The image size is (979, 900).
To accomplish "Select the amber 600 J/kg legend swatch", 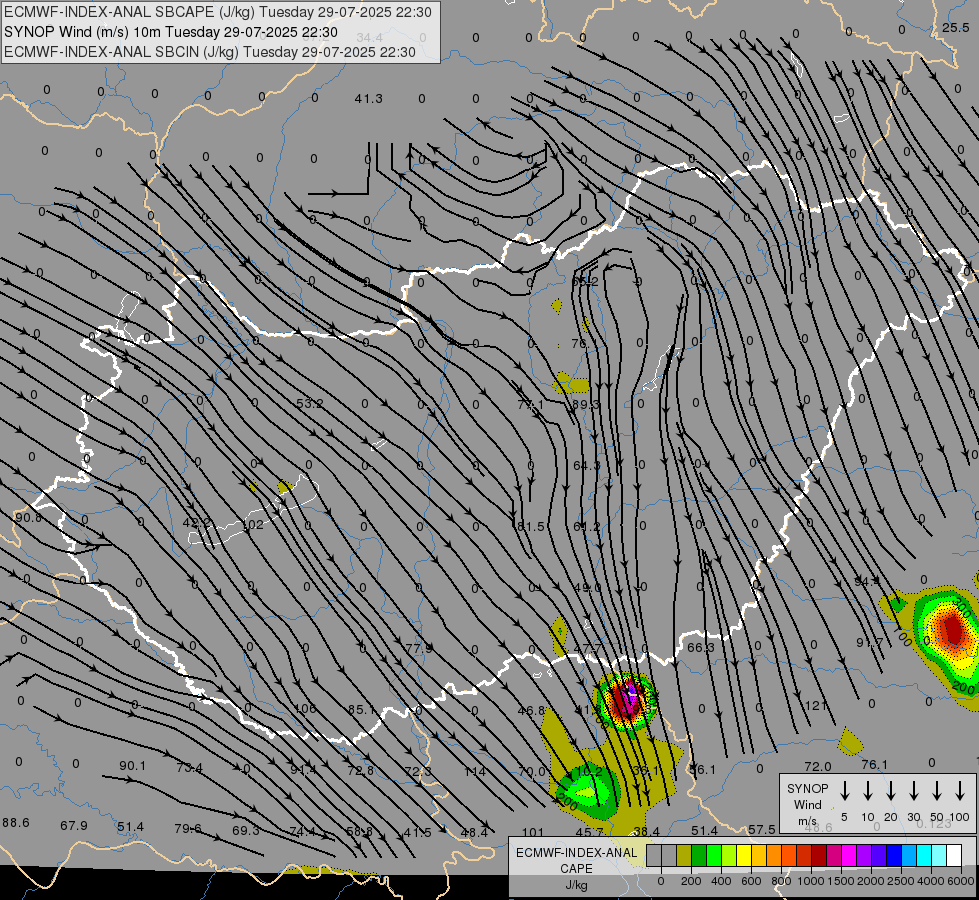I will 759,856.
